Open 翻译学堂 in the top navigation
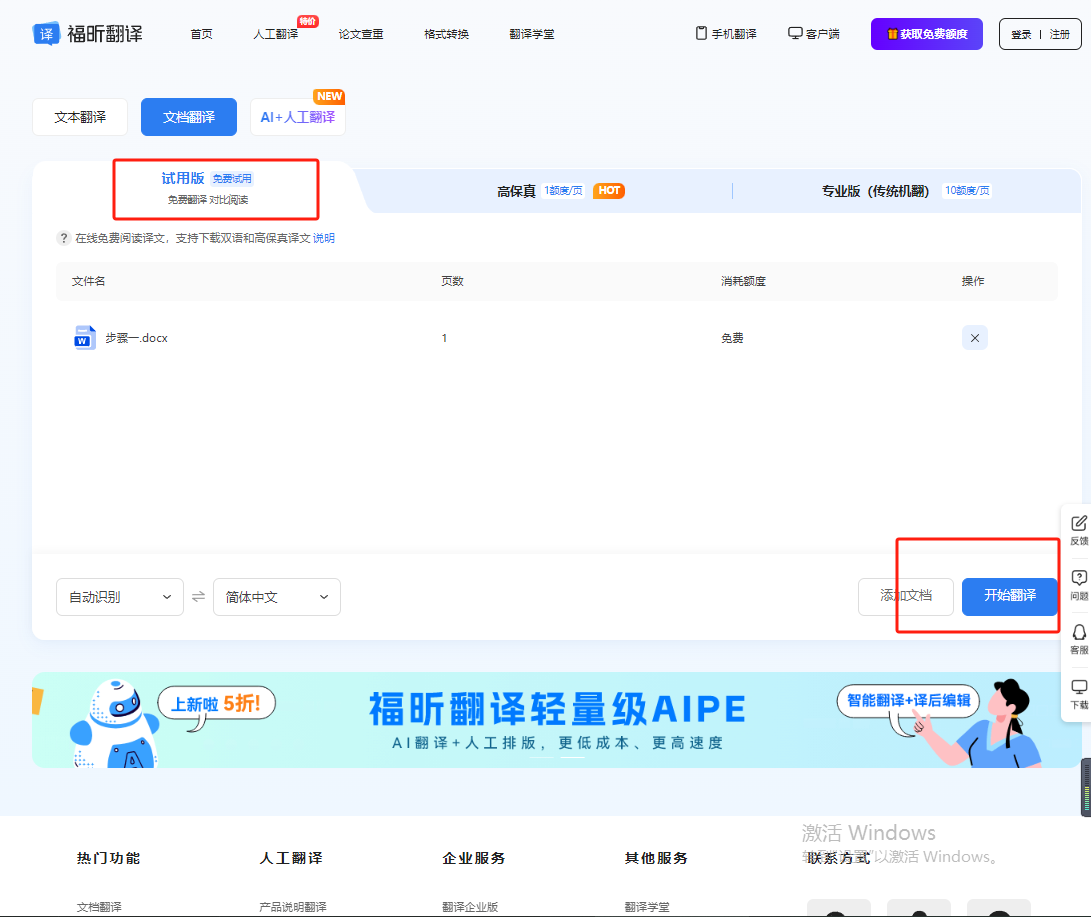The width and height of the screenshot is (1091, 917). pyautogui.click(x=532, y=34)
